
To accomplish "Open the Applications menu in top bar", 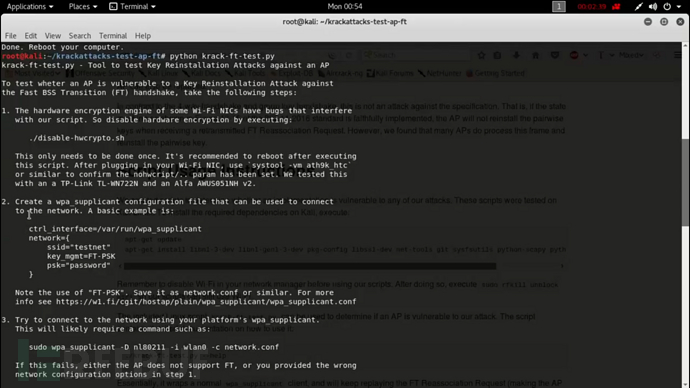I will [x=29, y=7].
